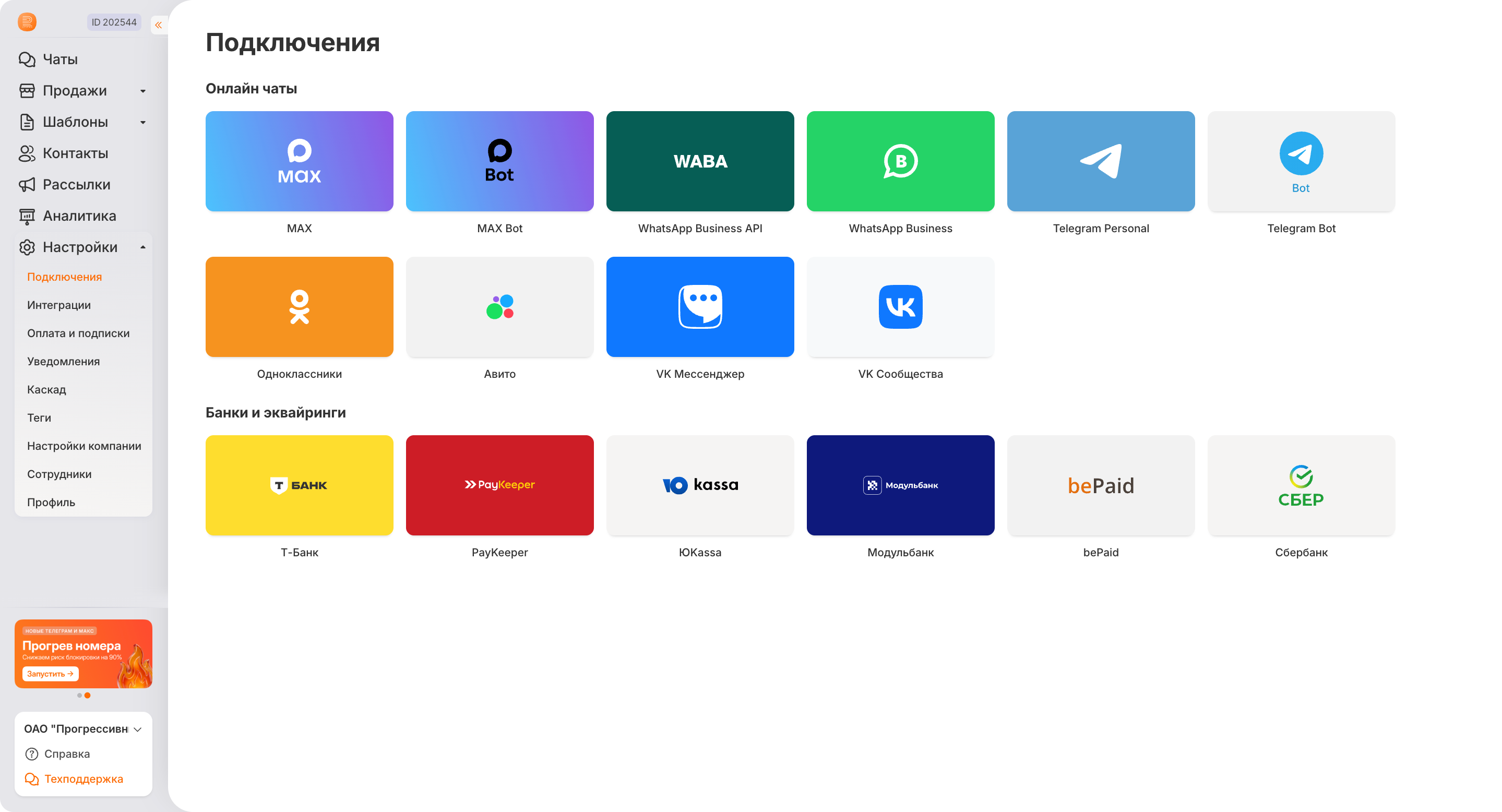Open the Прогрев номера promo banner
This screenshot has height=812, width=1502.
(84, 653)
